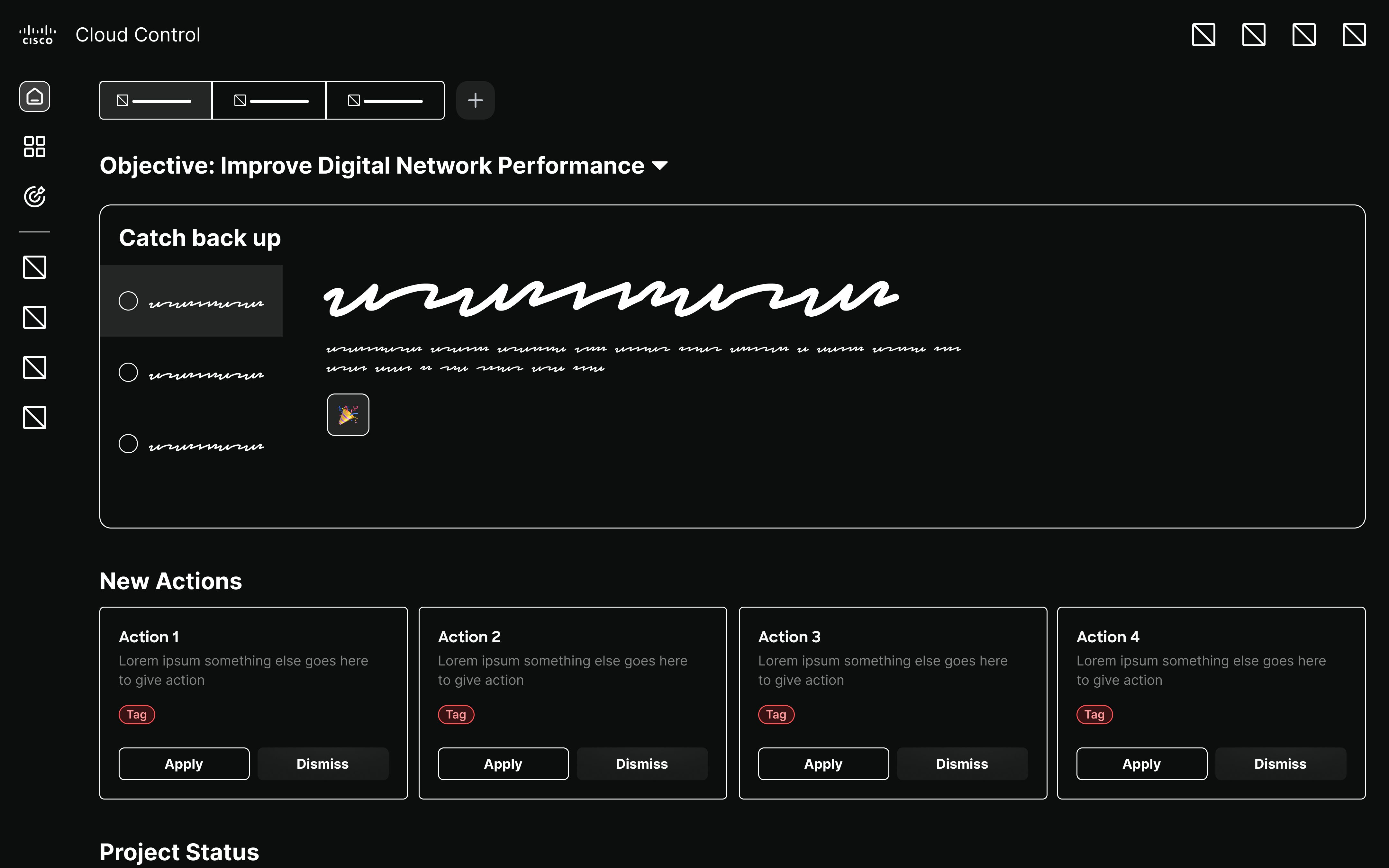Select the target objective icon in the sidebar
Viewport: 1389px width, 868px height.
pyautogui.click(x=34, y=196)
